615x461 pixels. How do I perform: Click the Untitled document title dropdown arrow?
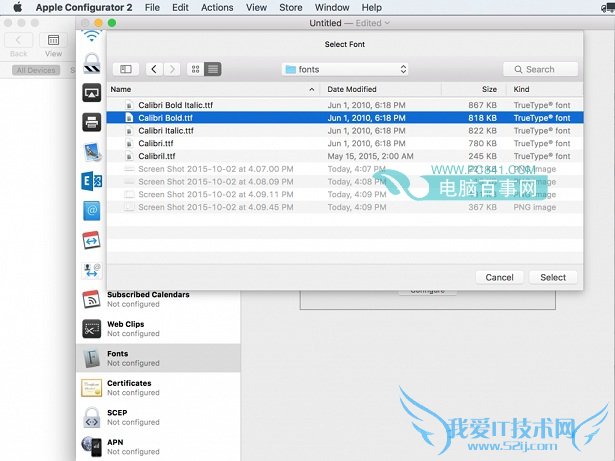(387, 23)
